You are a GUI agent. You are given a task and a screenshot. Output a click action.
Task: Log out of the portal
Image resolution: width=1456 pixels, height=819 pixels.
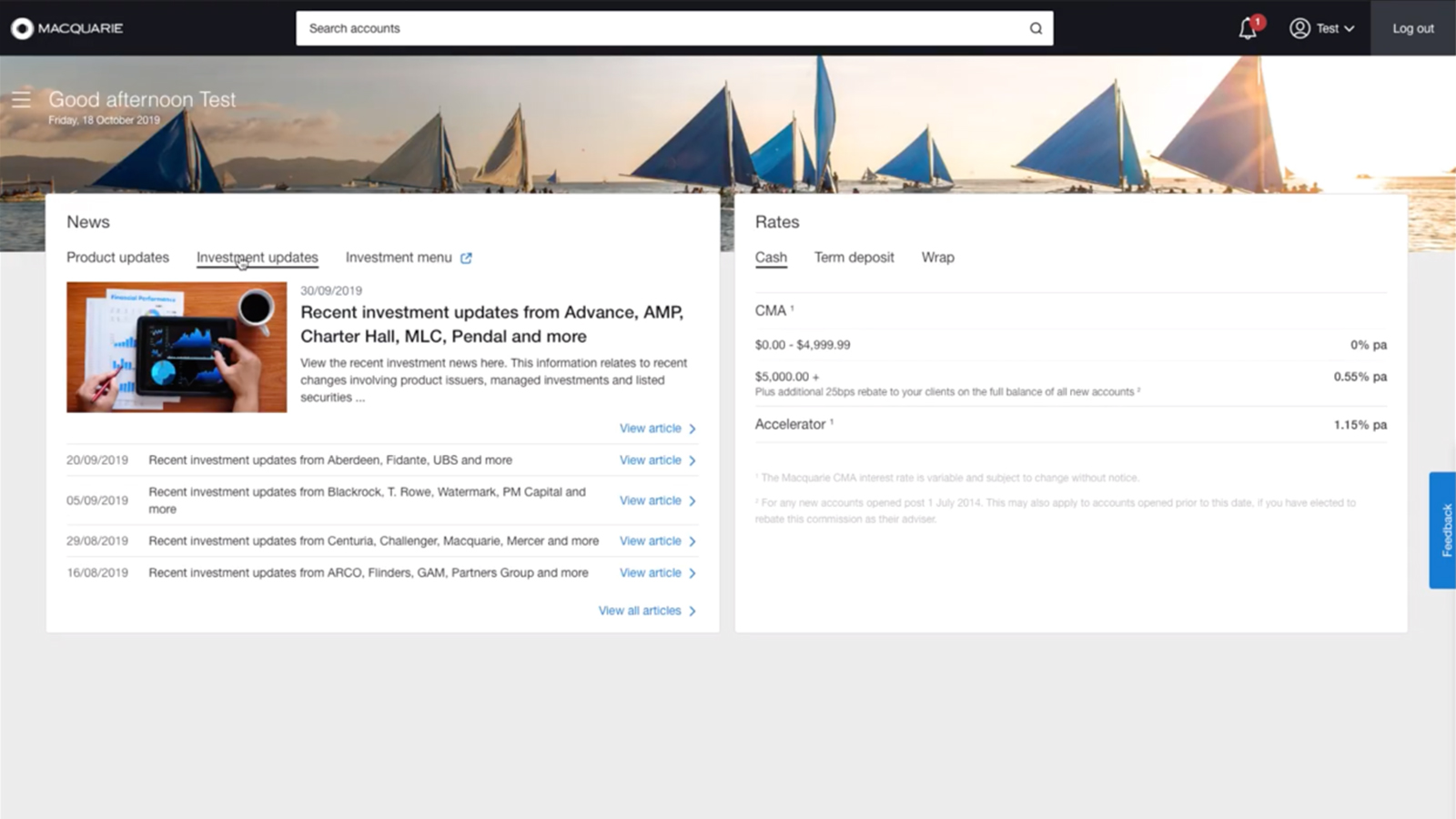pos(1413,28)
